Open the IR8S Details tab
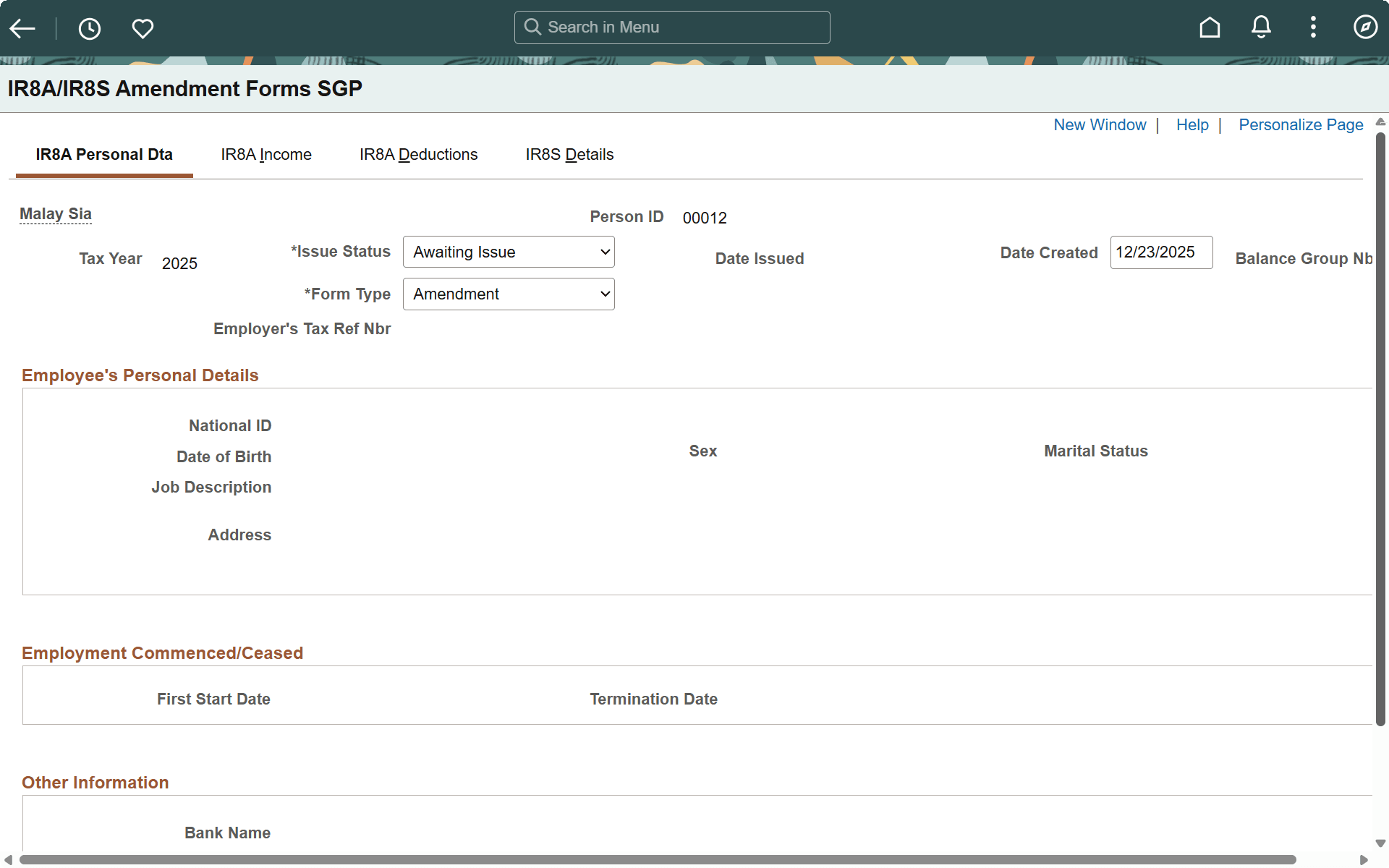Screen dimensions: 1389x868 [x=569, y=155]
